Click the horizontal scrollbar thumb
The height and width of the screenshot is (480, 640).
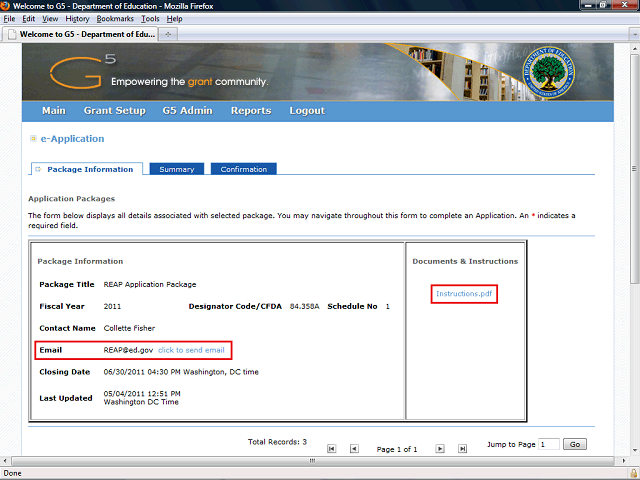(312, 460)
